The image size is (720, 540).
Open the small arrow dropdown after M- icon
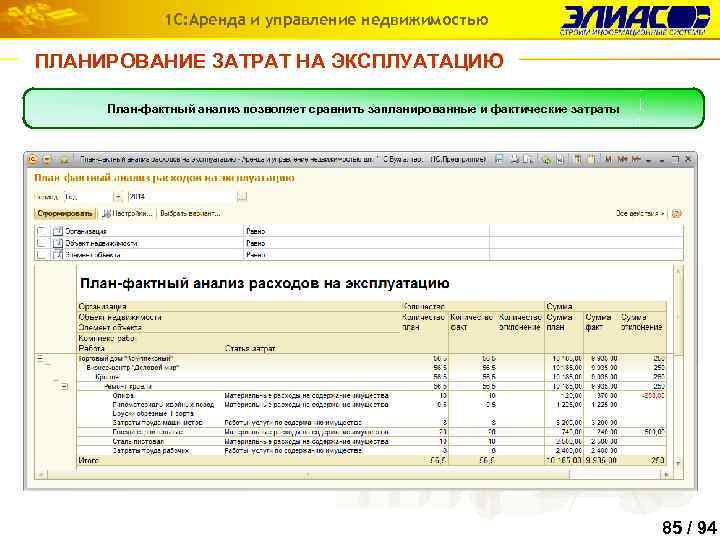648,160
